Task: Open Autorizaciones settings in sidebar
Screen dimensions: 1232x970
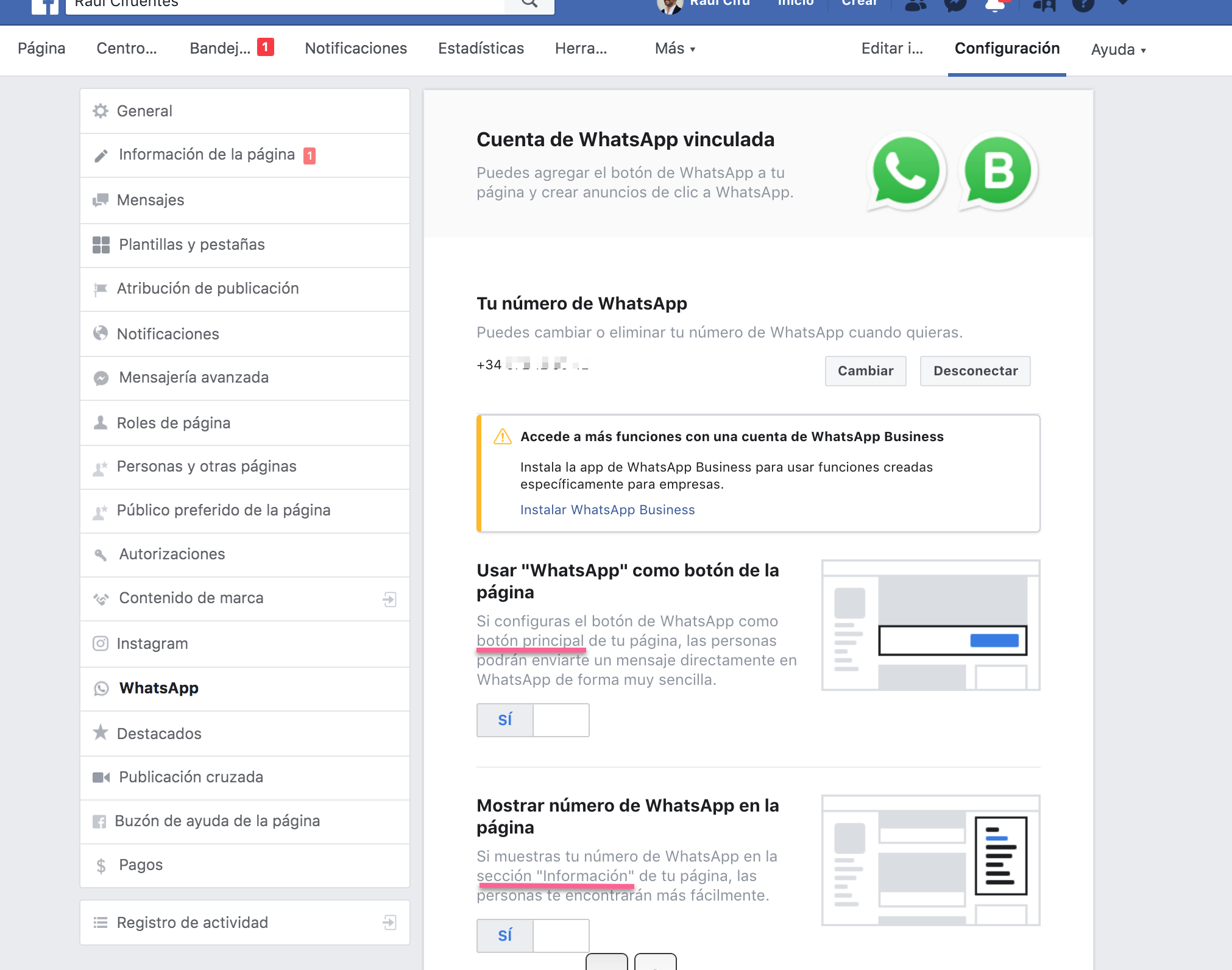Action: pyautogui.click(x=245, y=554)
